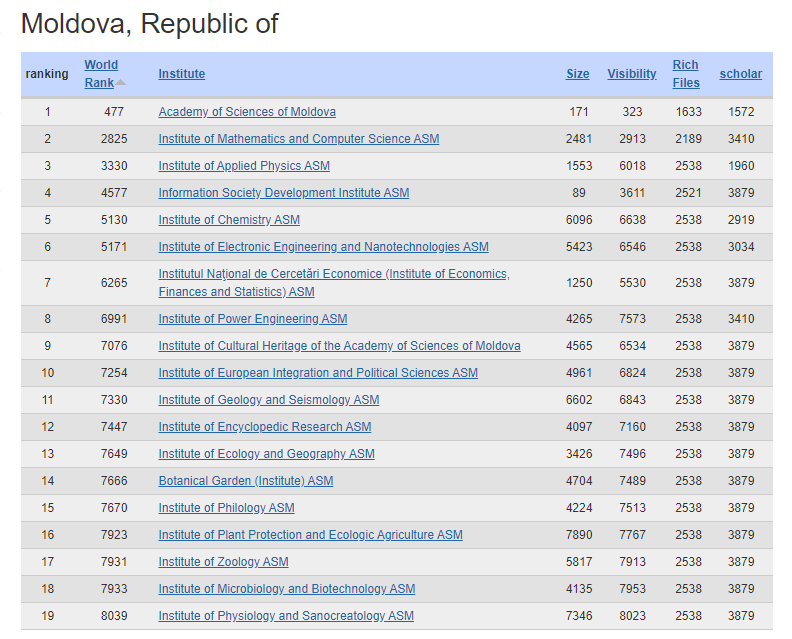
Task: Open Academy of Sciences of Moldova link
Action: (247, 112)
